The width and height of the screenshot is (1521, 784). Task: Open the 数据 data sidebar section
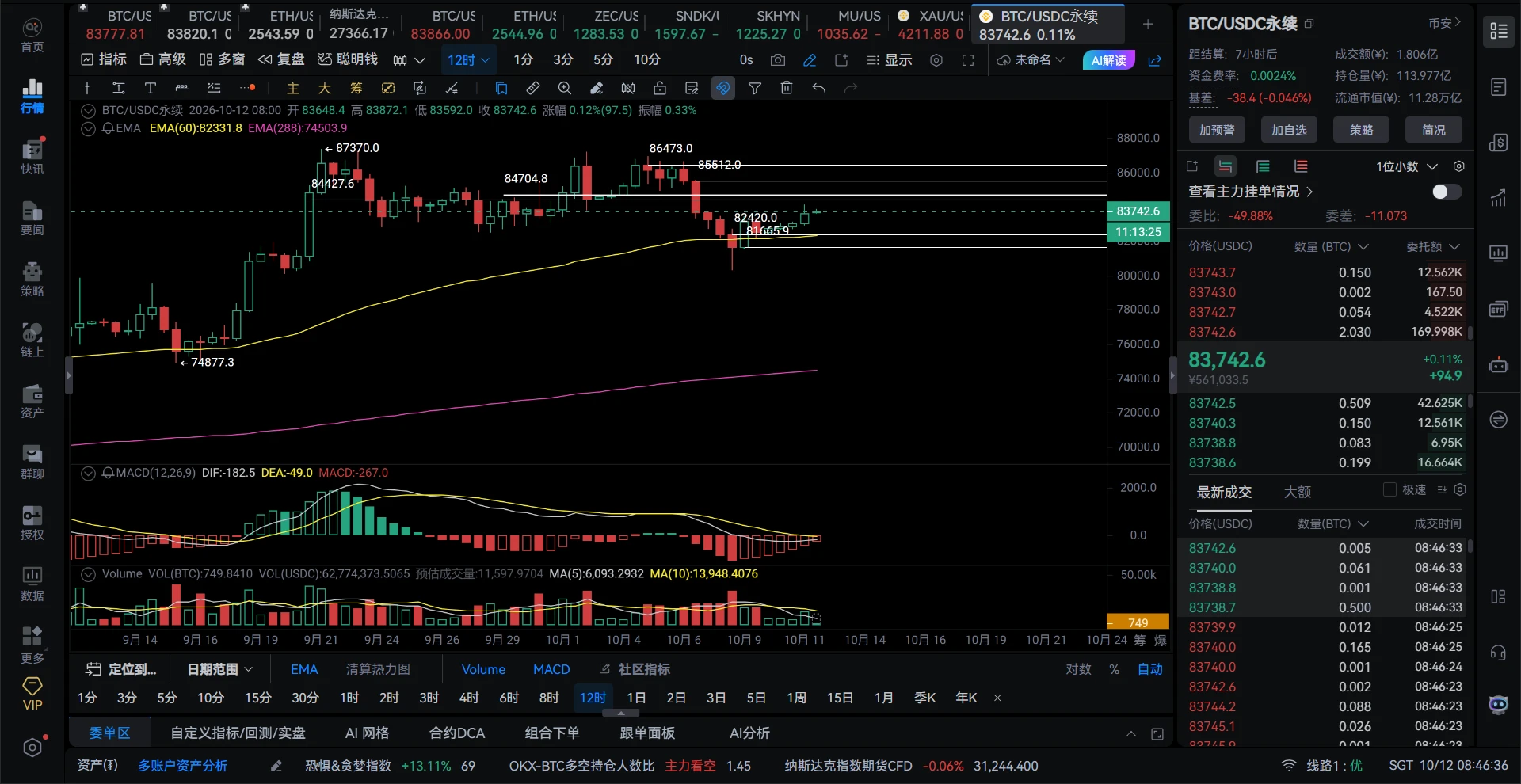32,584
